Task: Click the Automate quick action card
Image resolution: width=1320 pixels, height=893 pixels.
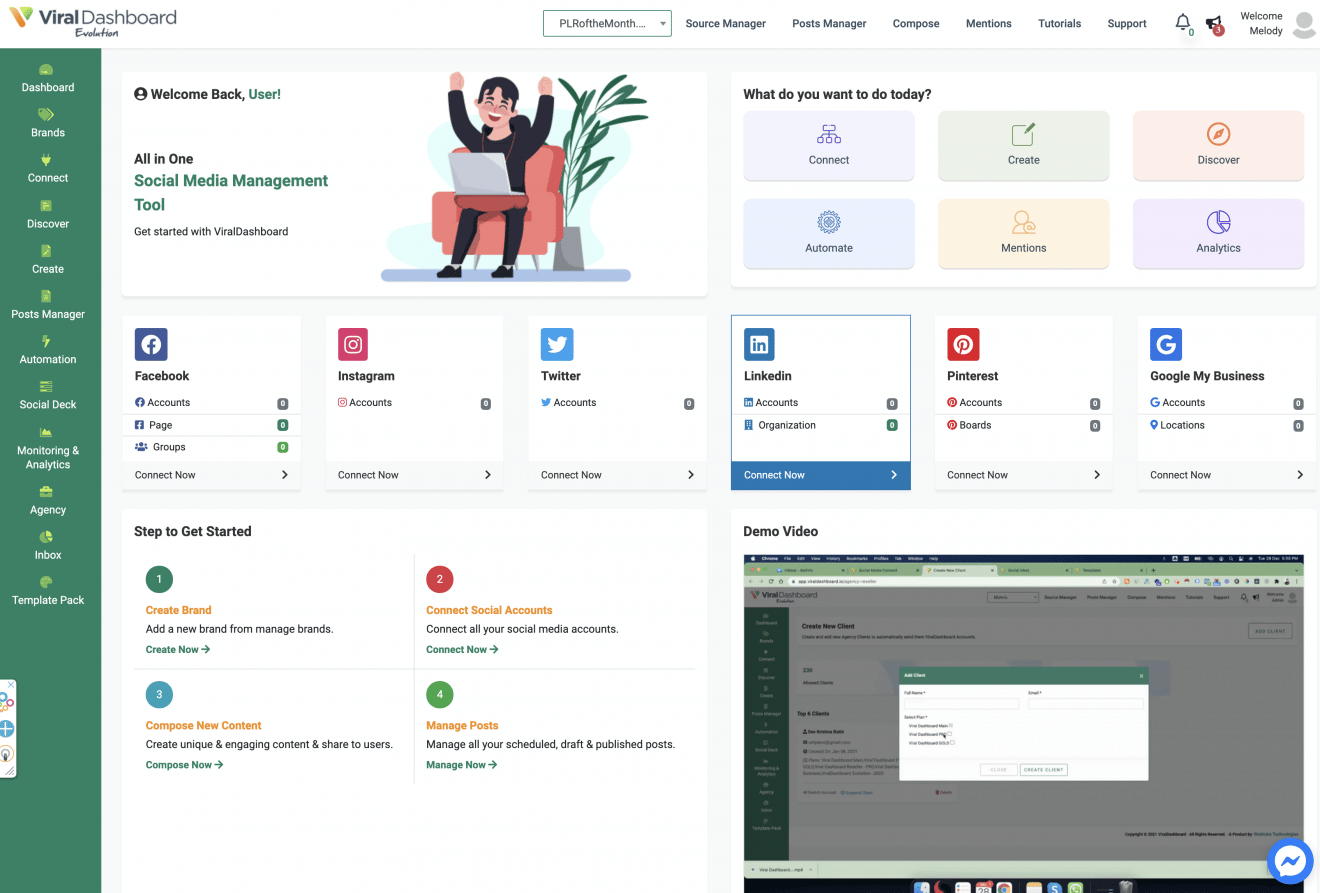Action: click(829, 233)
